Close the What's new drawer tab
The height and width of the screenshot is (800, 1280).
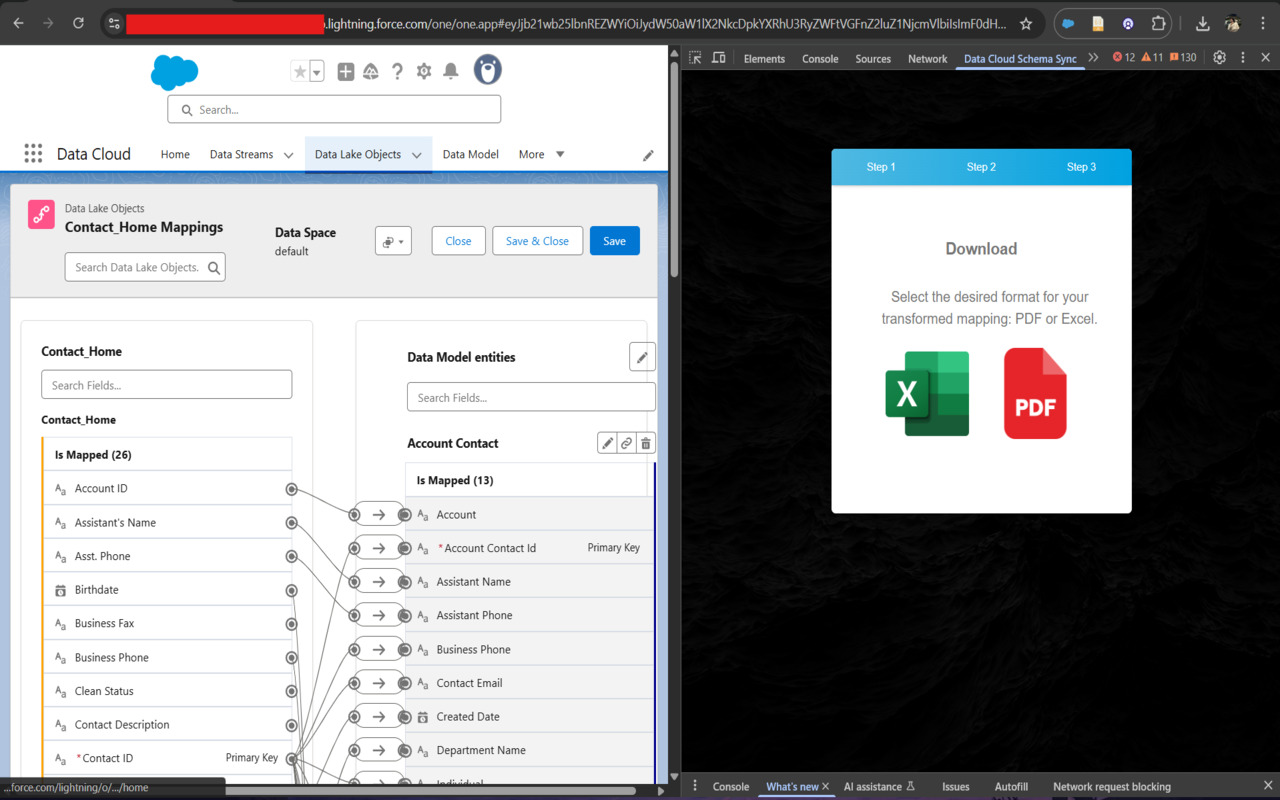pos(825,786)
